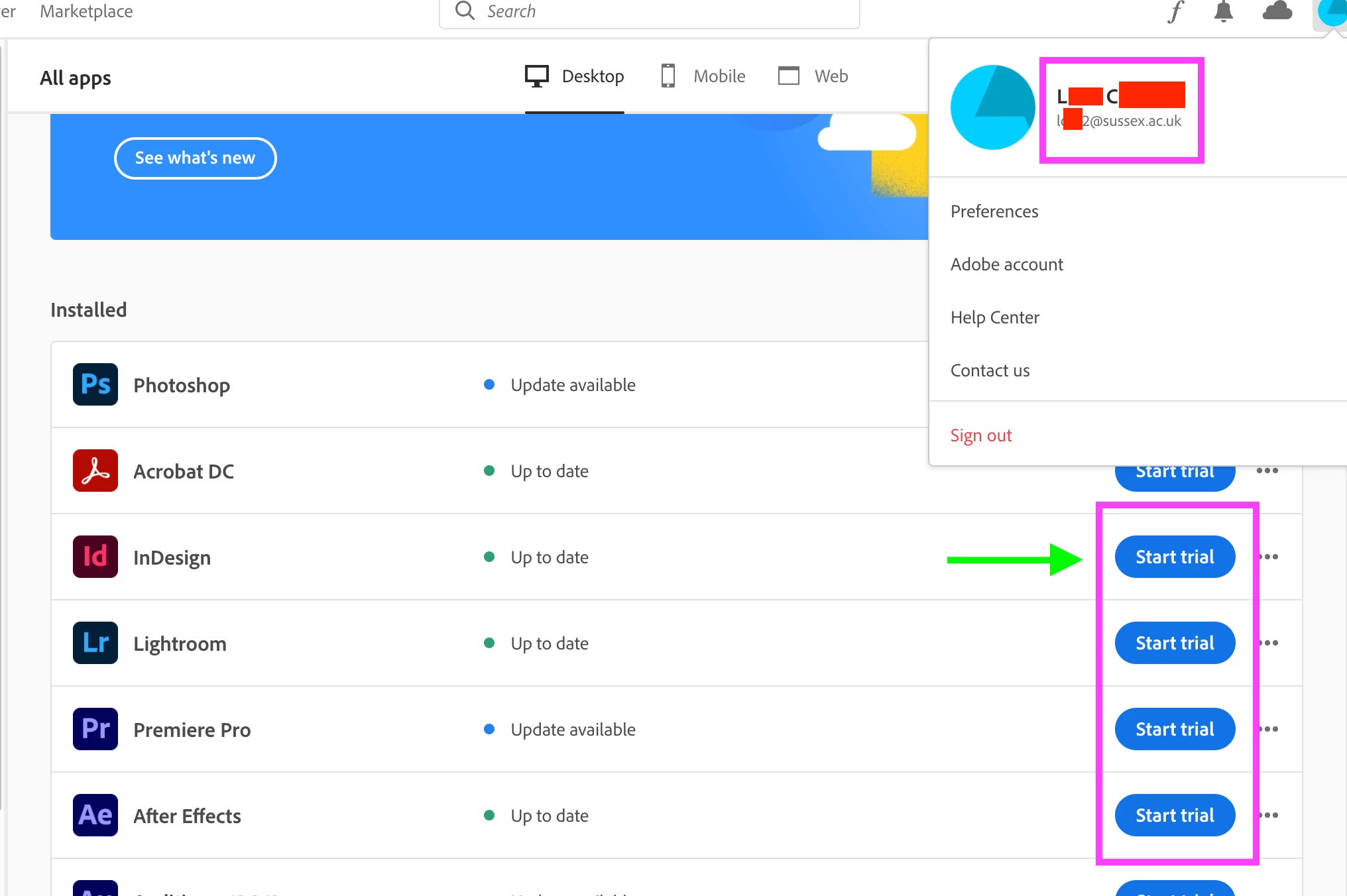Expand more options for InDesign row
The image size is (1347, 896).
tap(1269, 557)
